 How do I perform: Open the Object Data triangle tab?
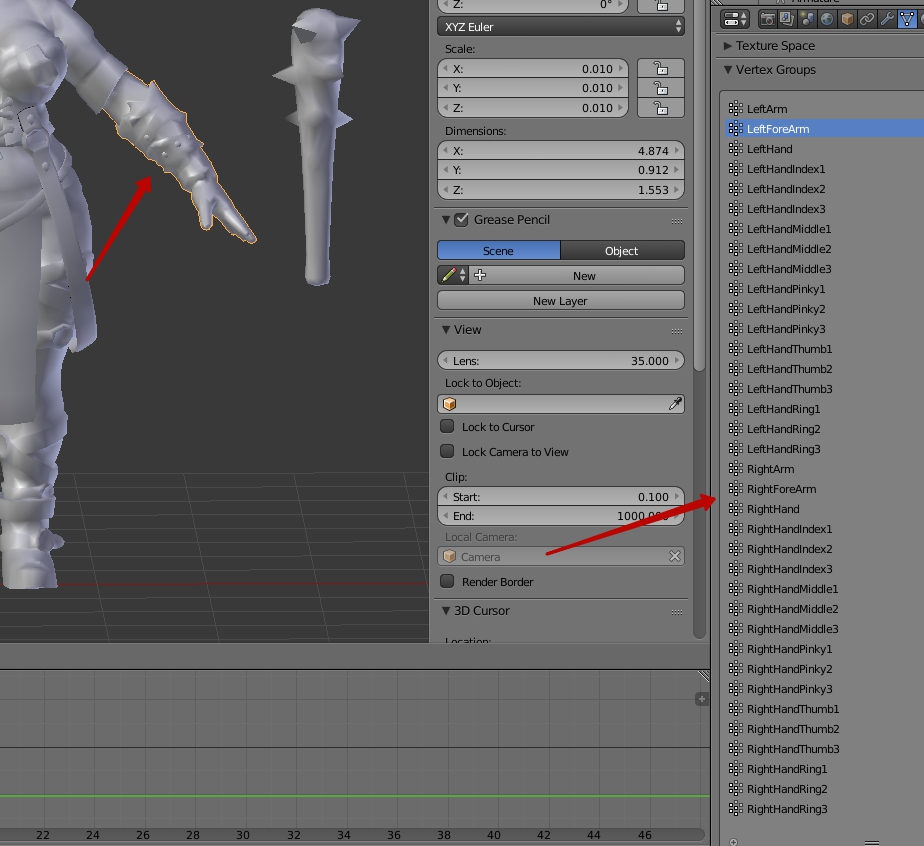[906, 19]
